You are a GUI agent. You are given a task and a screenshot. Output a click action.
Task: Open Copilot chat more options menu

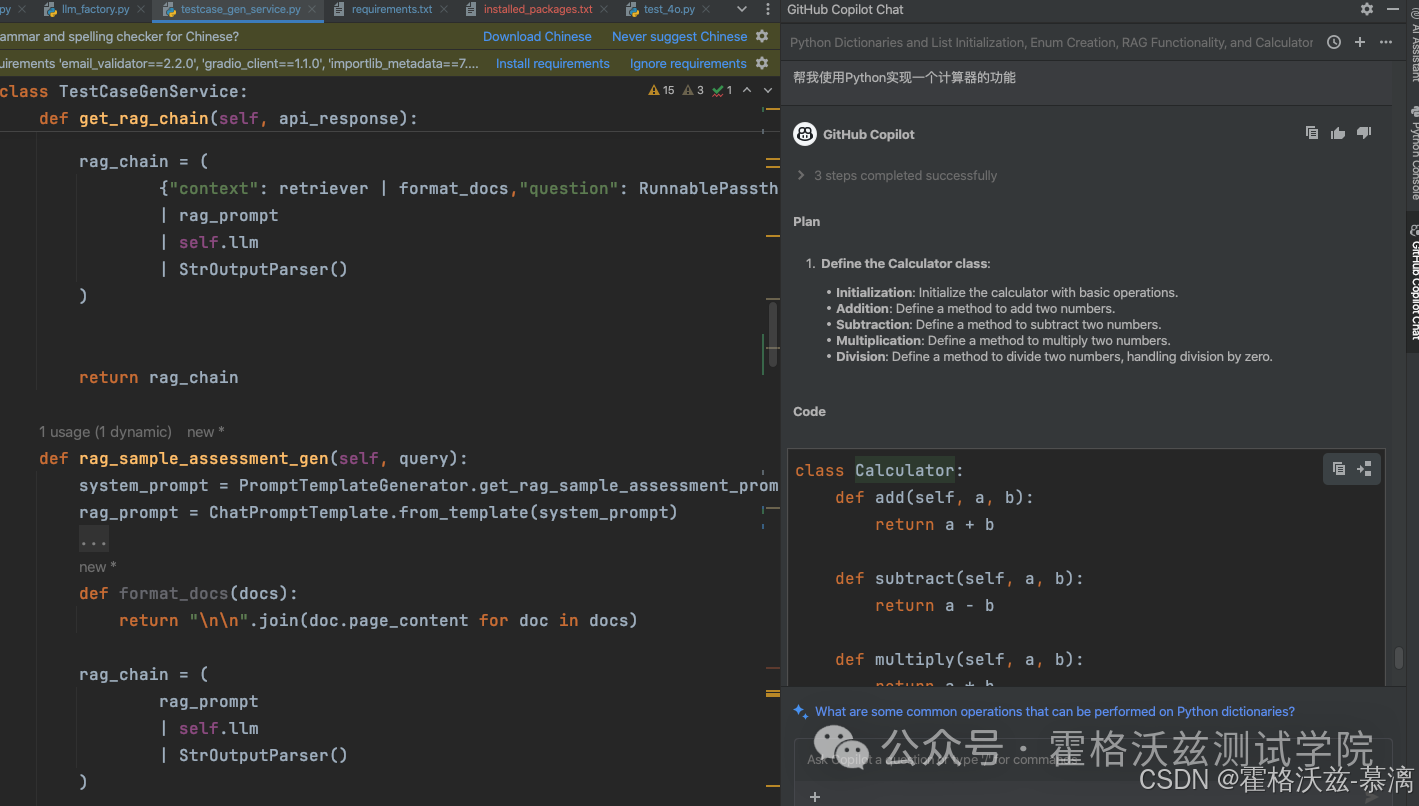pos(1385,42)
